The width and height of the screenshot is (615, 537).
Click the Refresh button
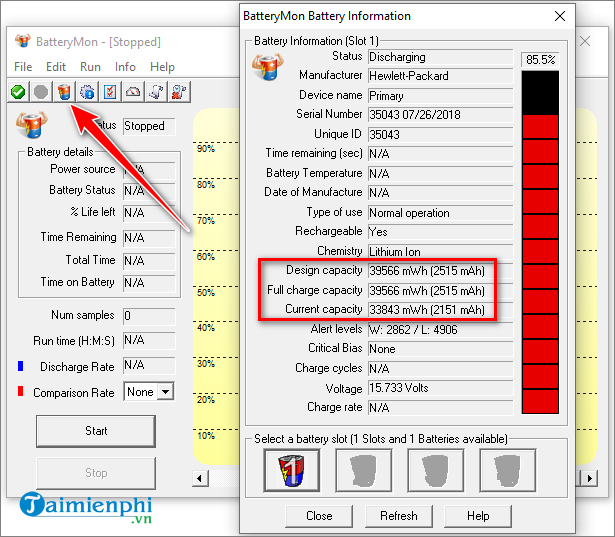click(399, 516)
